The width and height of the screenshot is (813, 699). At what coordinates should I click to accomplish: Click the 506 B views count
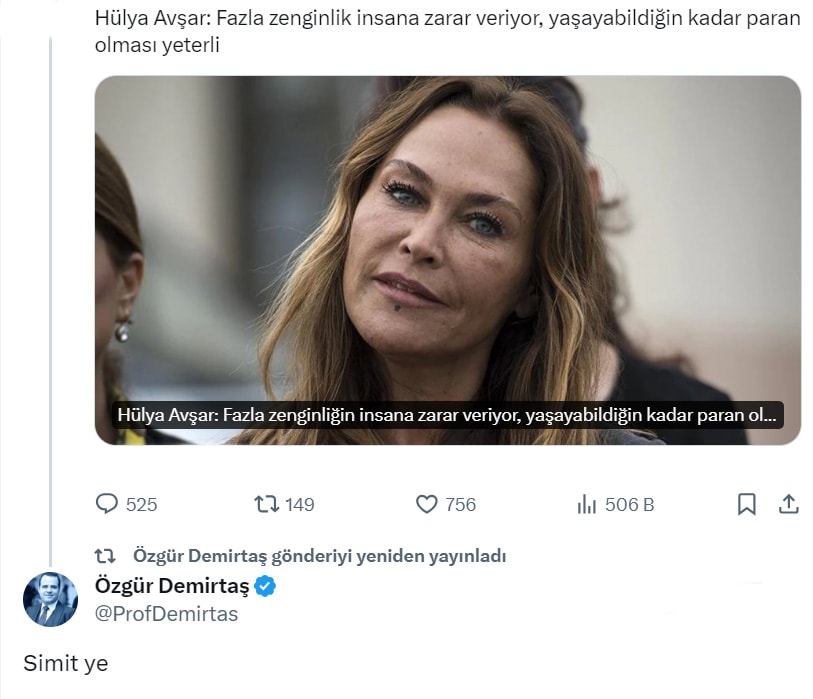pos(630,505)
